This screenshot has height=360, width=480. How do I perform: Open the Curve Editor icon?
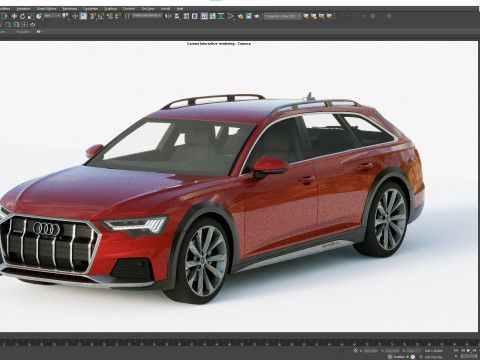pyautogui.click(x=213, y=16)
